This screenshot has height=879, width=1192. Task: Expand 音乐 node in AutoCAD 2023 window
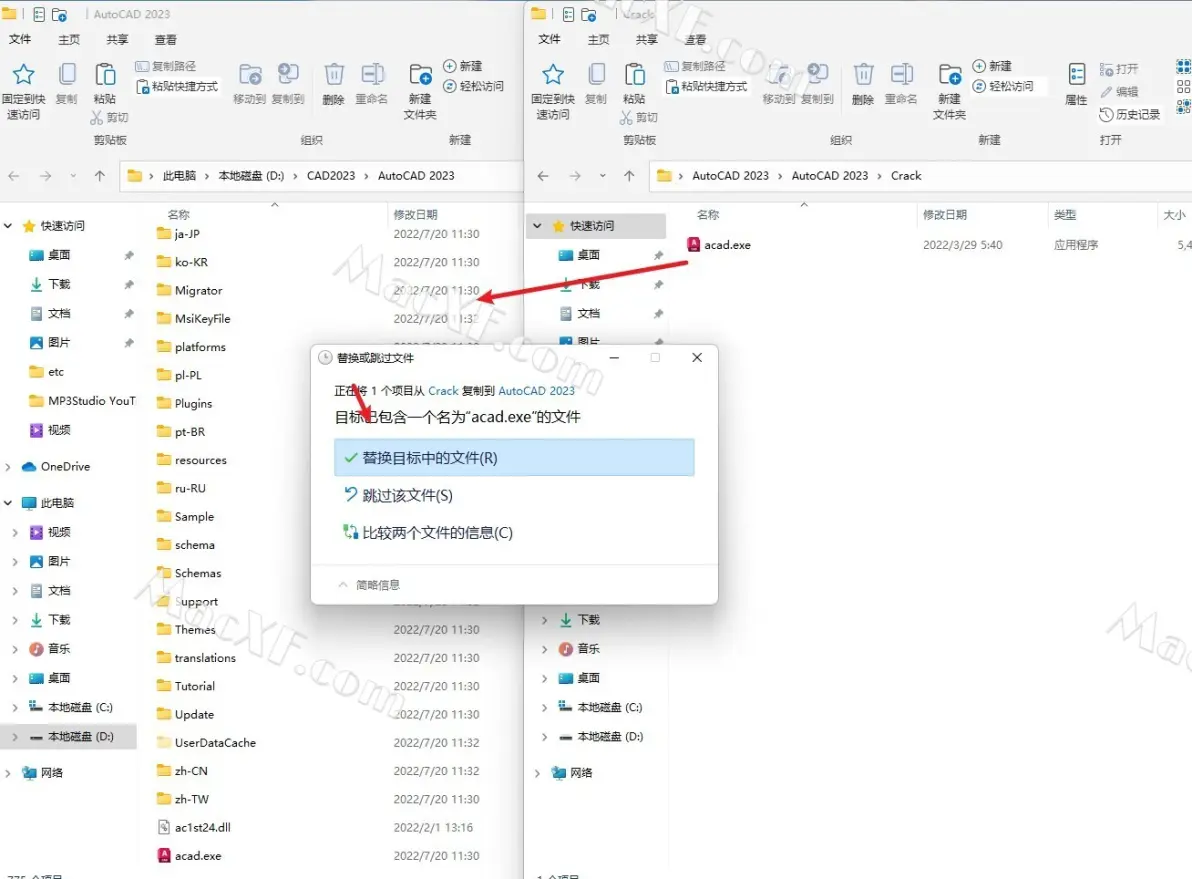click(x=14, y=649)
